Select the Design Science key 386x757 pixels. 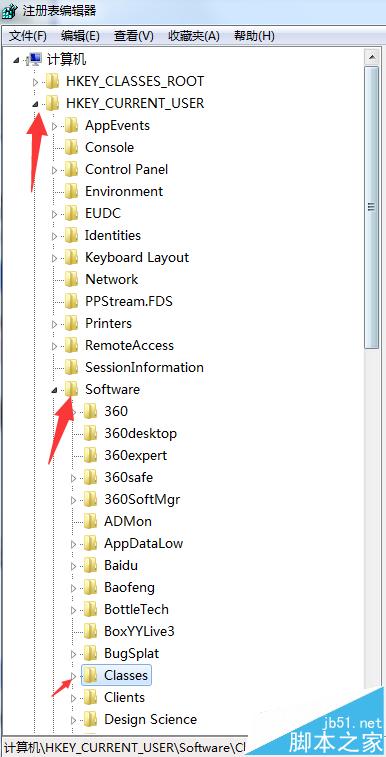click(151, 719)
